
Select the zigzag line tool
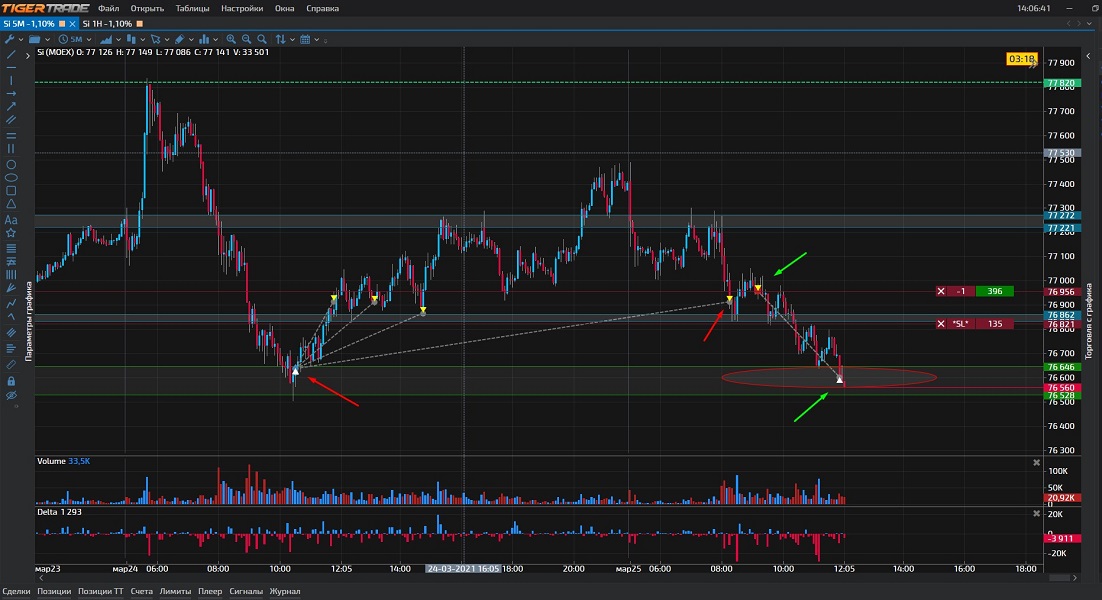(x=11, y=306)
